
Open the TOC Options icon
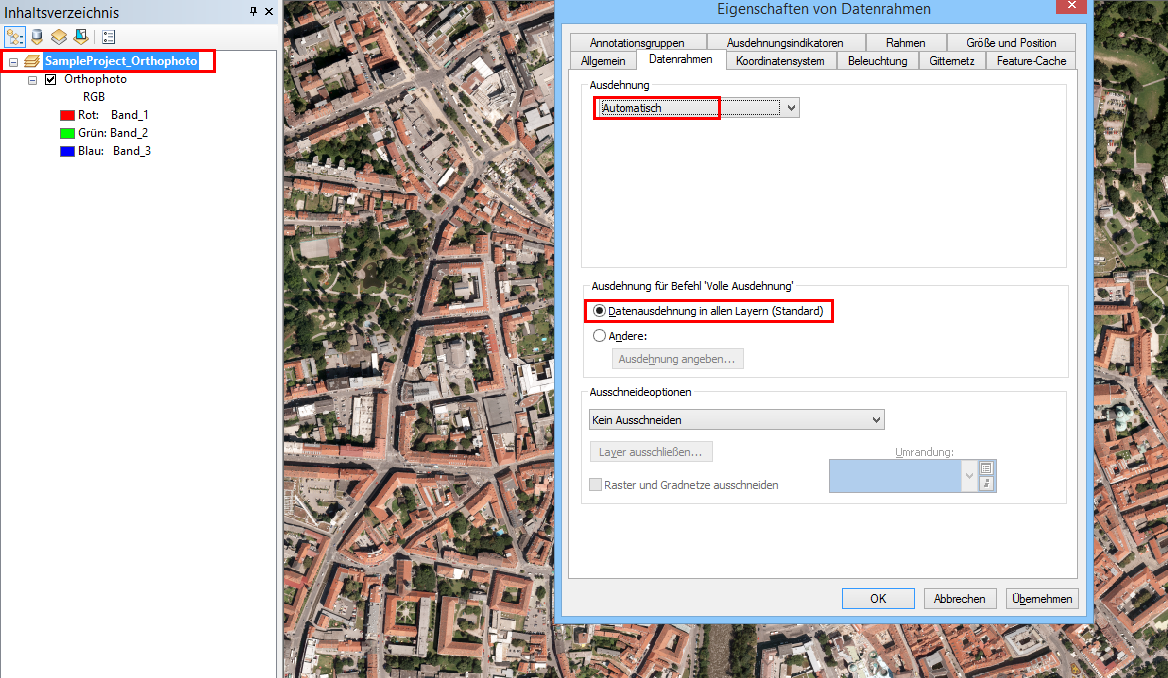pyautogui.click(x=107, y=36)
